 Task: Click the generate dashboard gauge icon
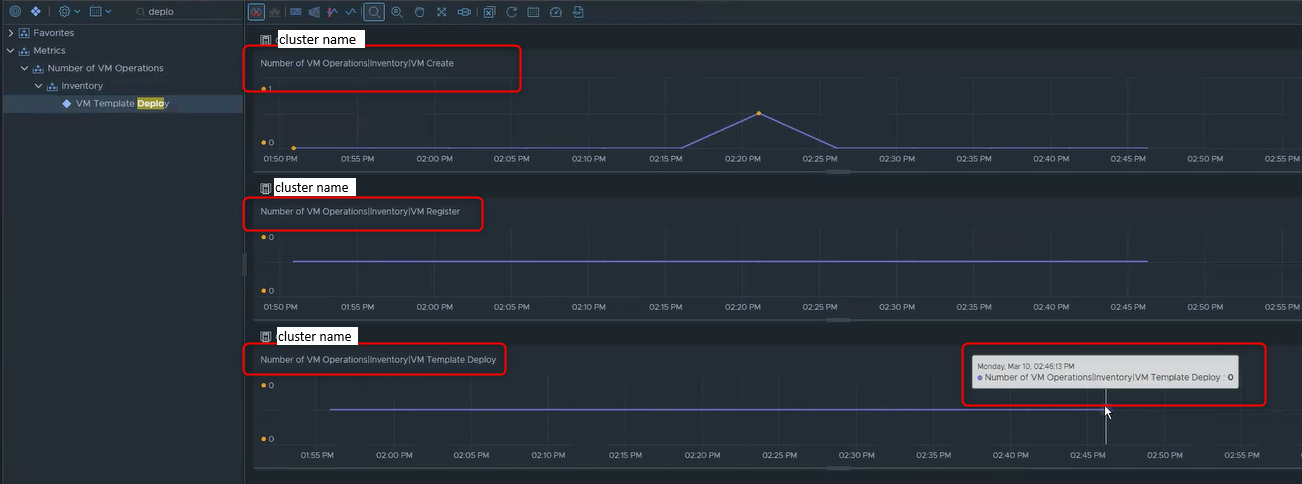556,12
